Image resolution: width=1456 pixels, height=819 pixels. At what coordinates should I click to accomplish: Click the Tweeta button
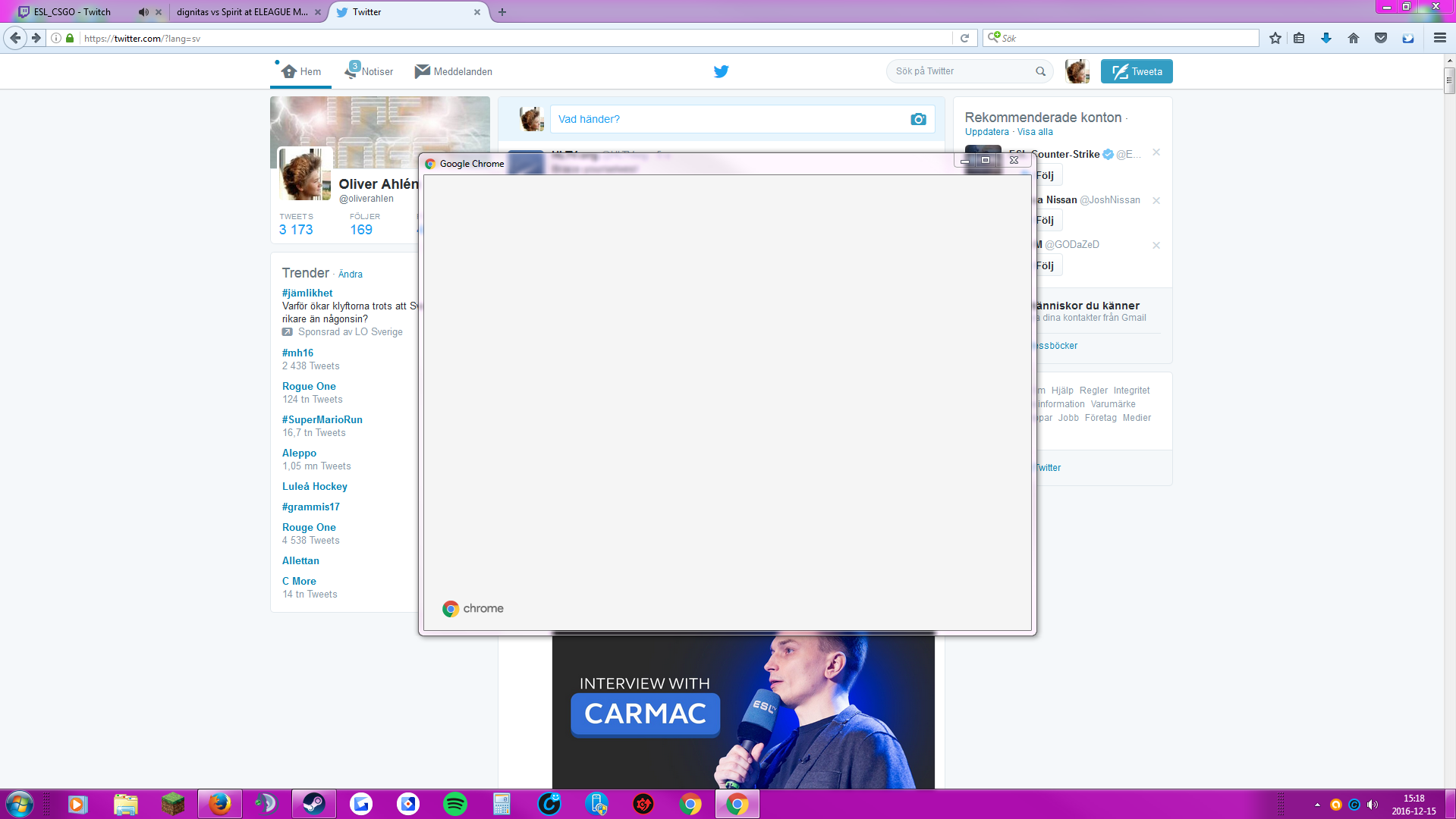click(x=1137, y=71)
